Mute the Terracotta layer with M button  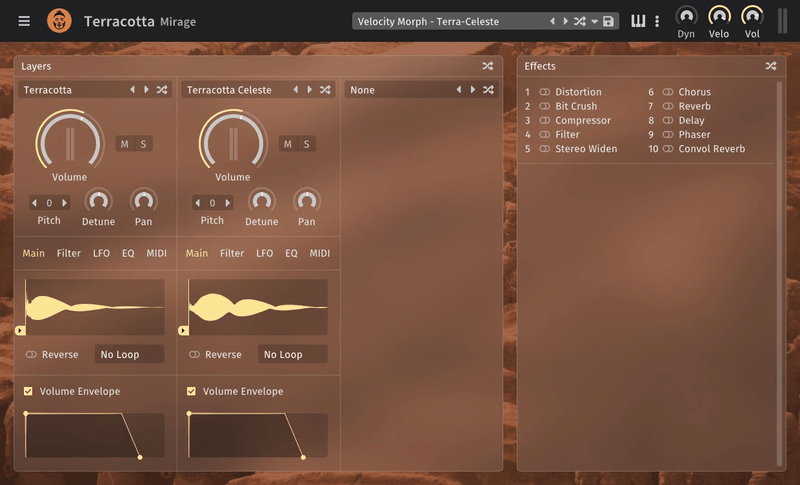point(125,144)
